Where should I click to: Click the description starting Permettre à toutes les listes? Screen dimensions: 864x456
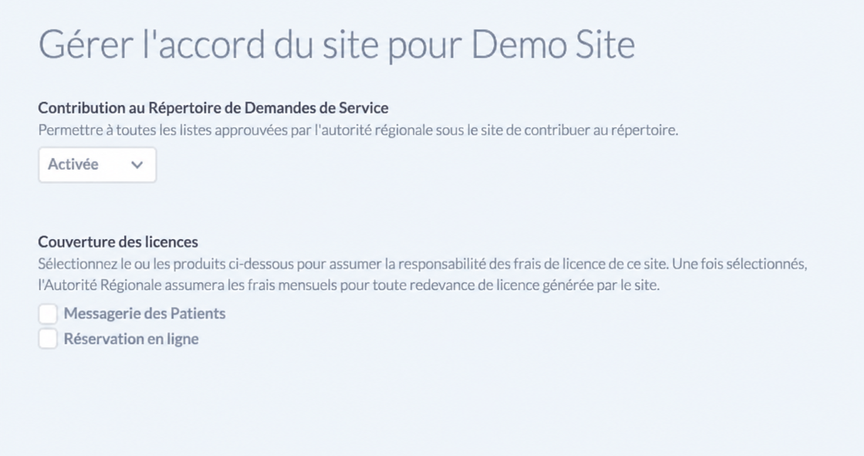pyautogui.click(x=358, y=131)
